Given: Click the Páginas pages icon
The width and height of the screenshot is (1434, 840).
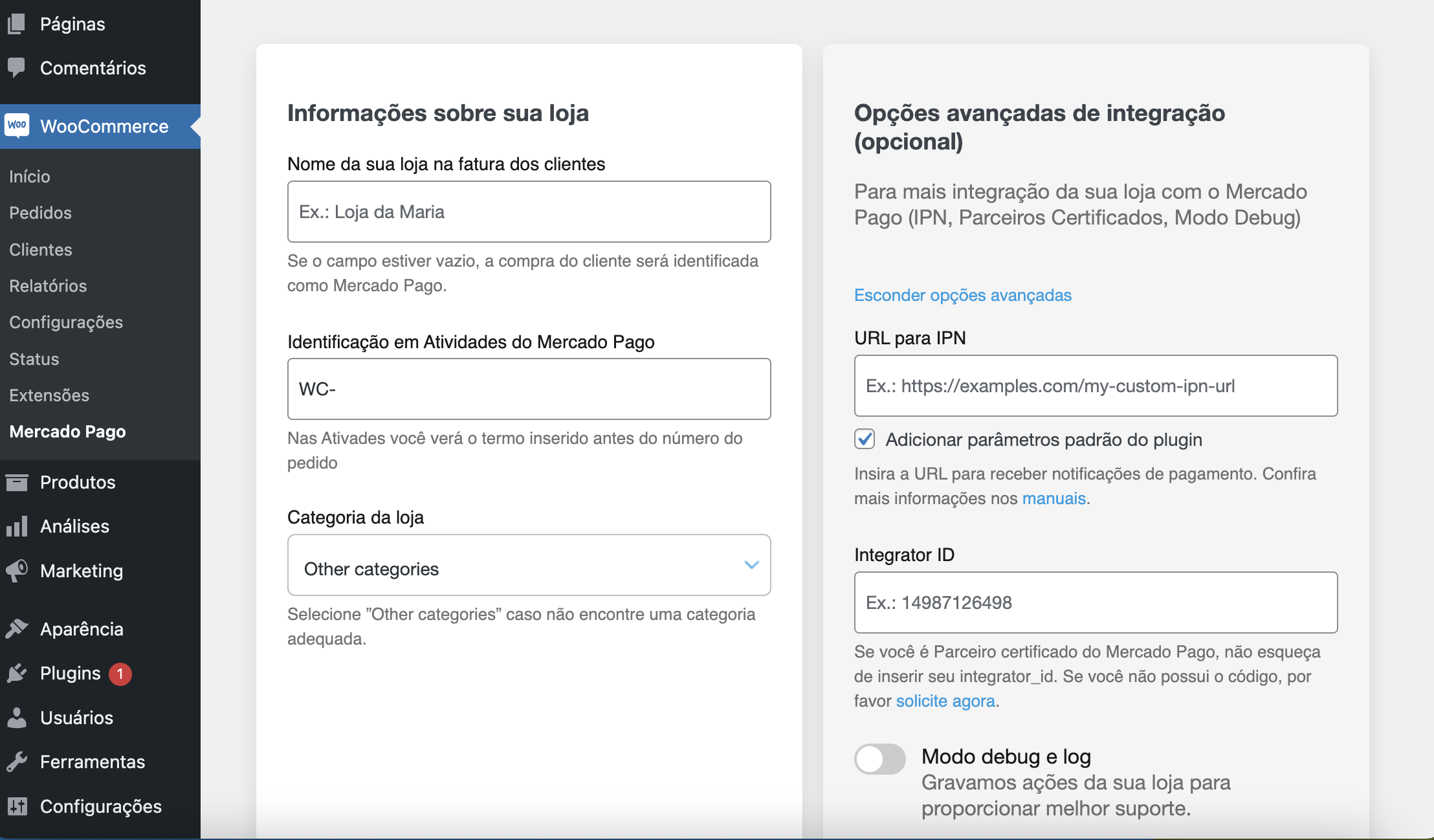Looking at the screenshot, I should coord(16,24).
